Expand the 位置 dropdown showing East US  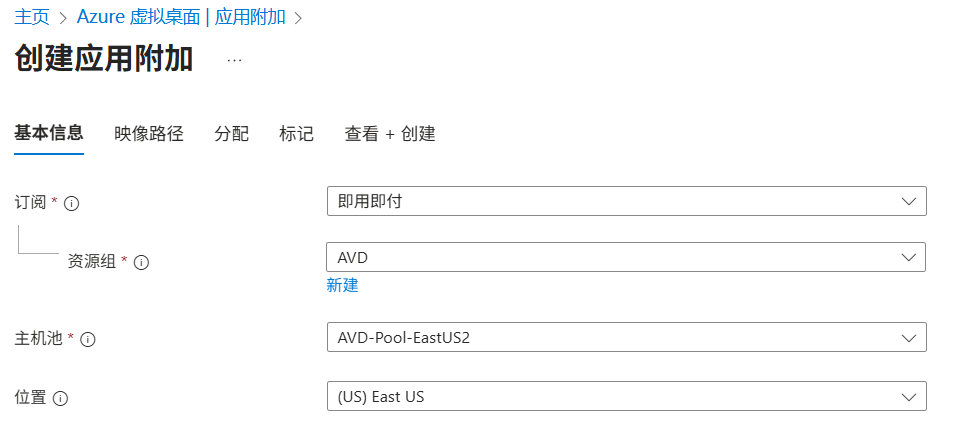[x=626, y=397]
